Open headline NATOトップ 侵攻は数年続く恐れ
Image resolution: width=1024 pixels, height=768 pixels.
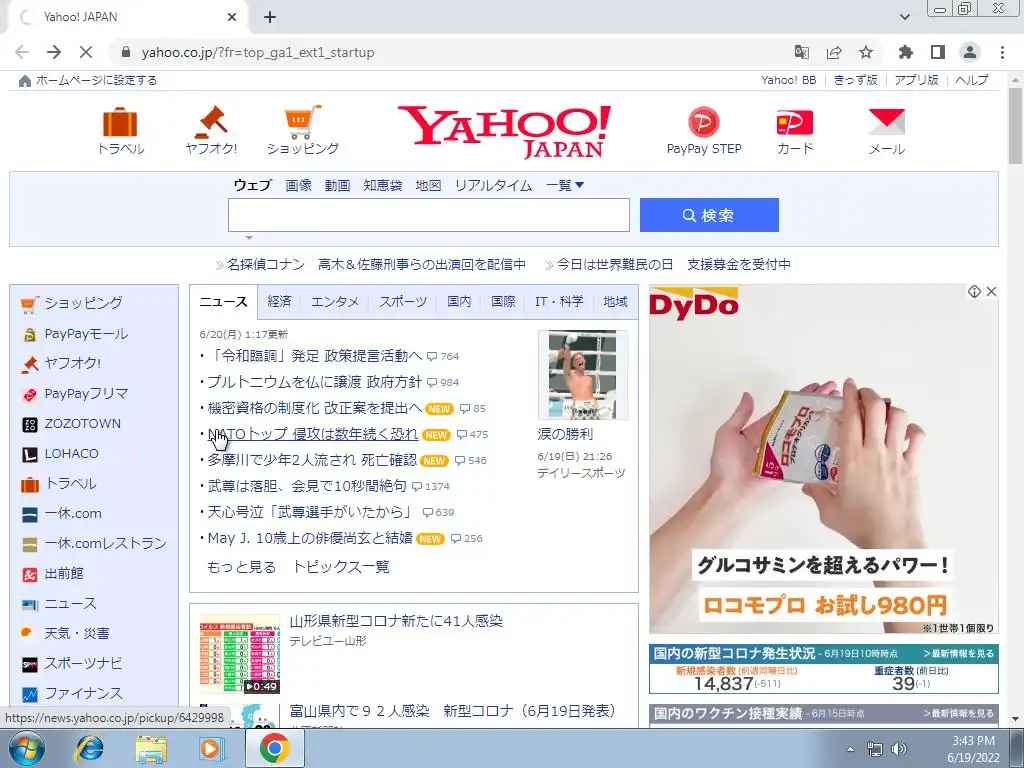point(313,434)
